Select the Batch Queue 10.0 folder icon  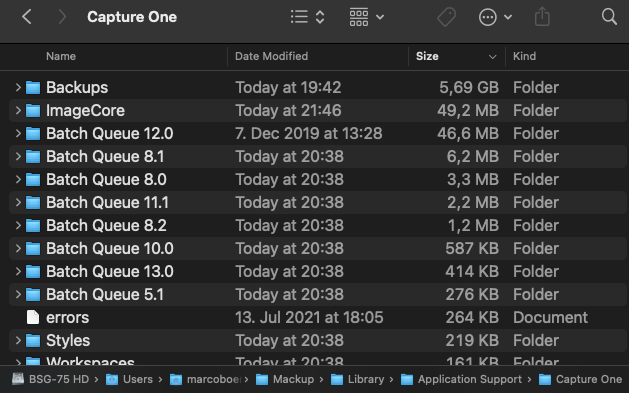click(33, 248)
